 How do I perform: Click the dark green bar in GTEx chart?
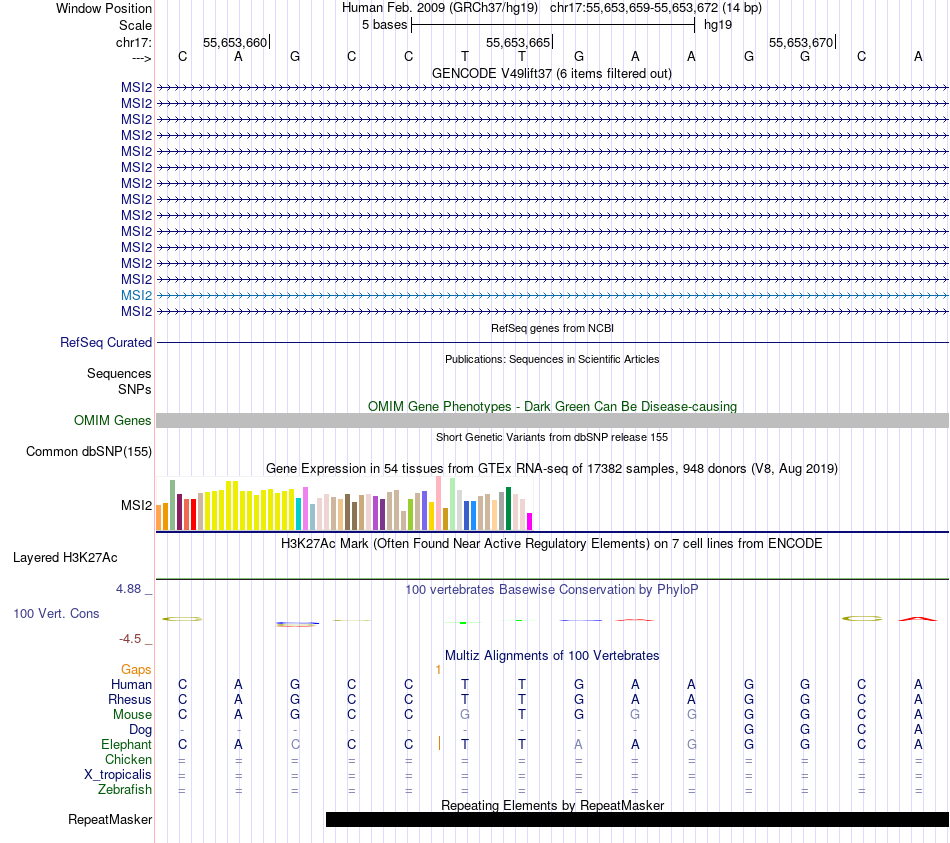click(508, 508)
